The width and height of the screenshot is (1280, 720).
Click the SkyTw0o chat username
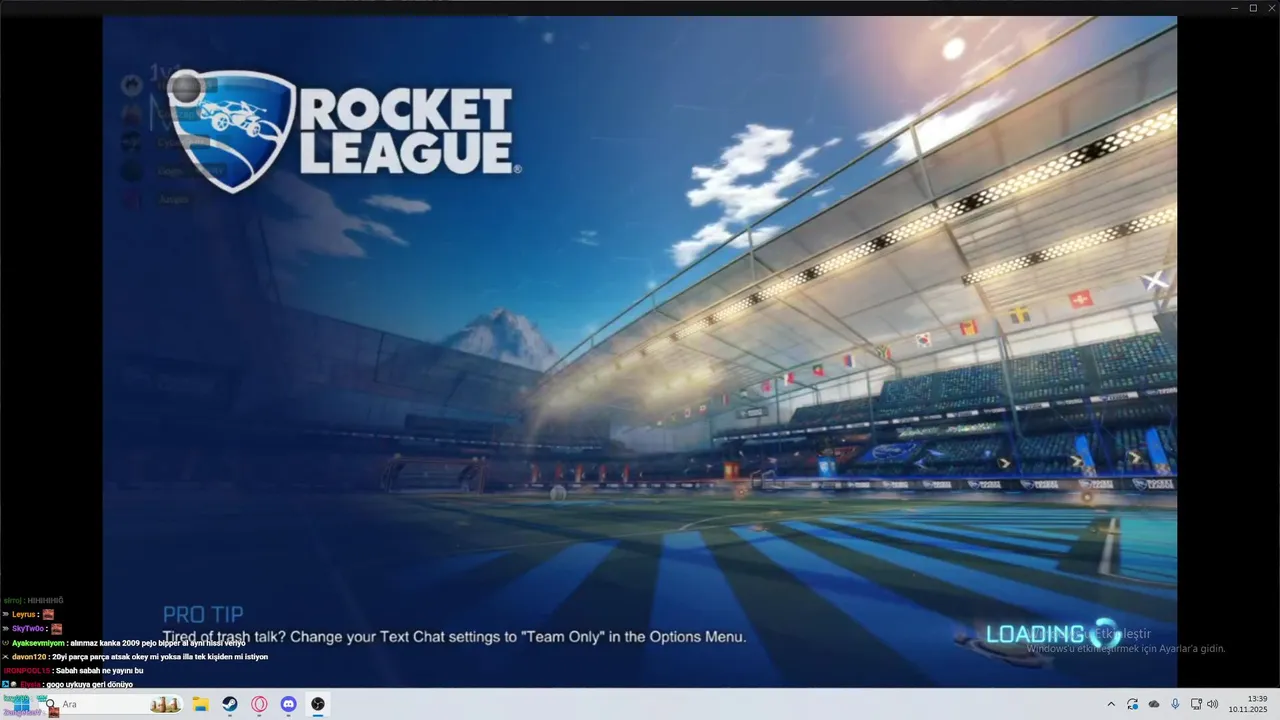tap(28, 629)
